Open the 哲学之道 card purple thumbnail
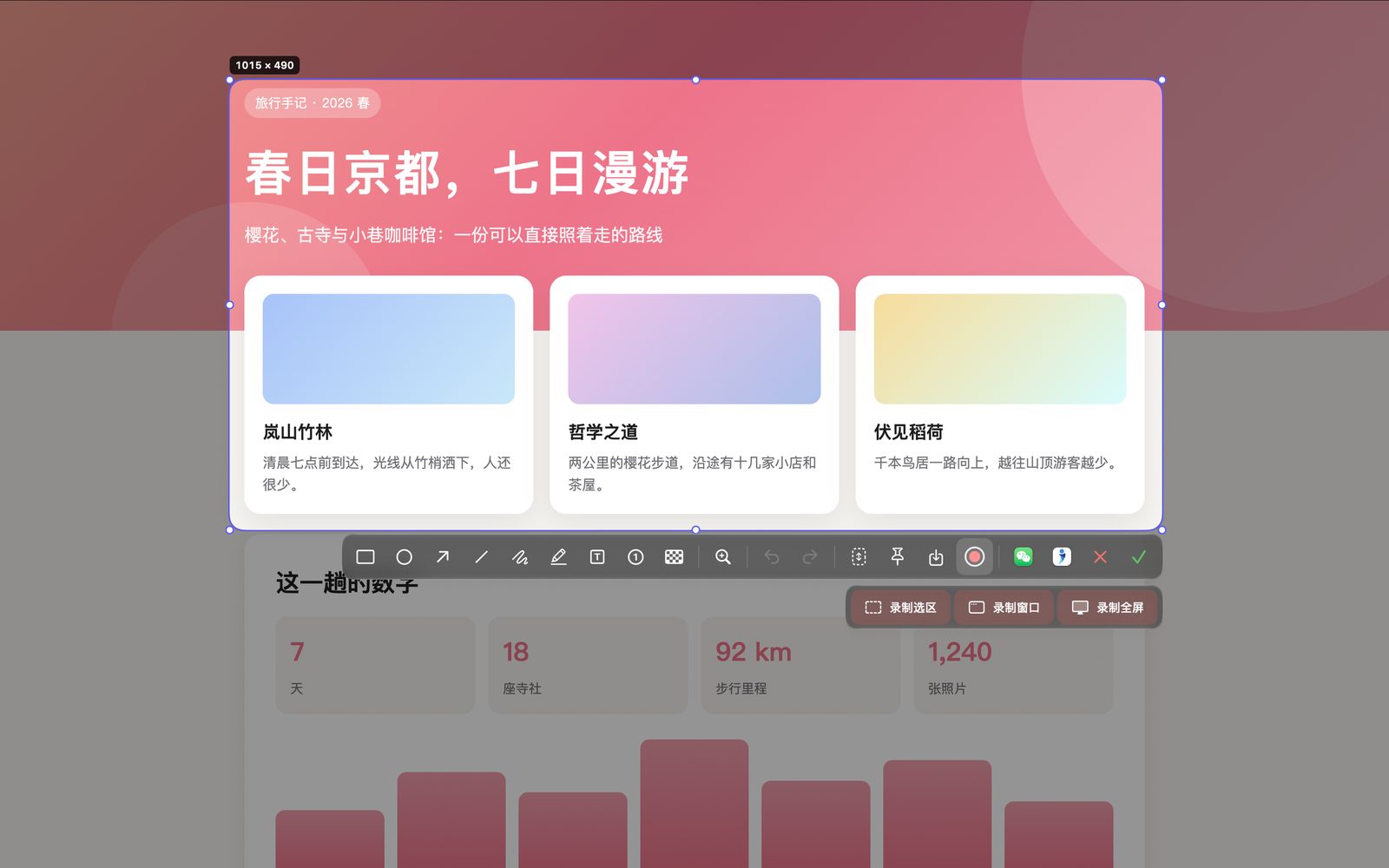 coord(694,349)
